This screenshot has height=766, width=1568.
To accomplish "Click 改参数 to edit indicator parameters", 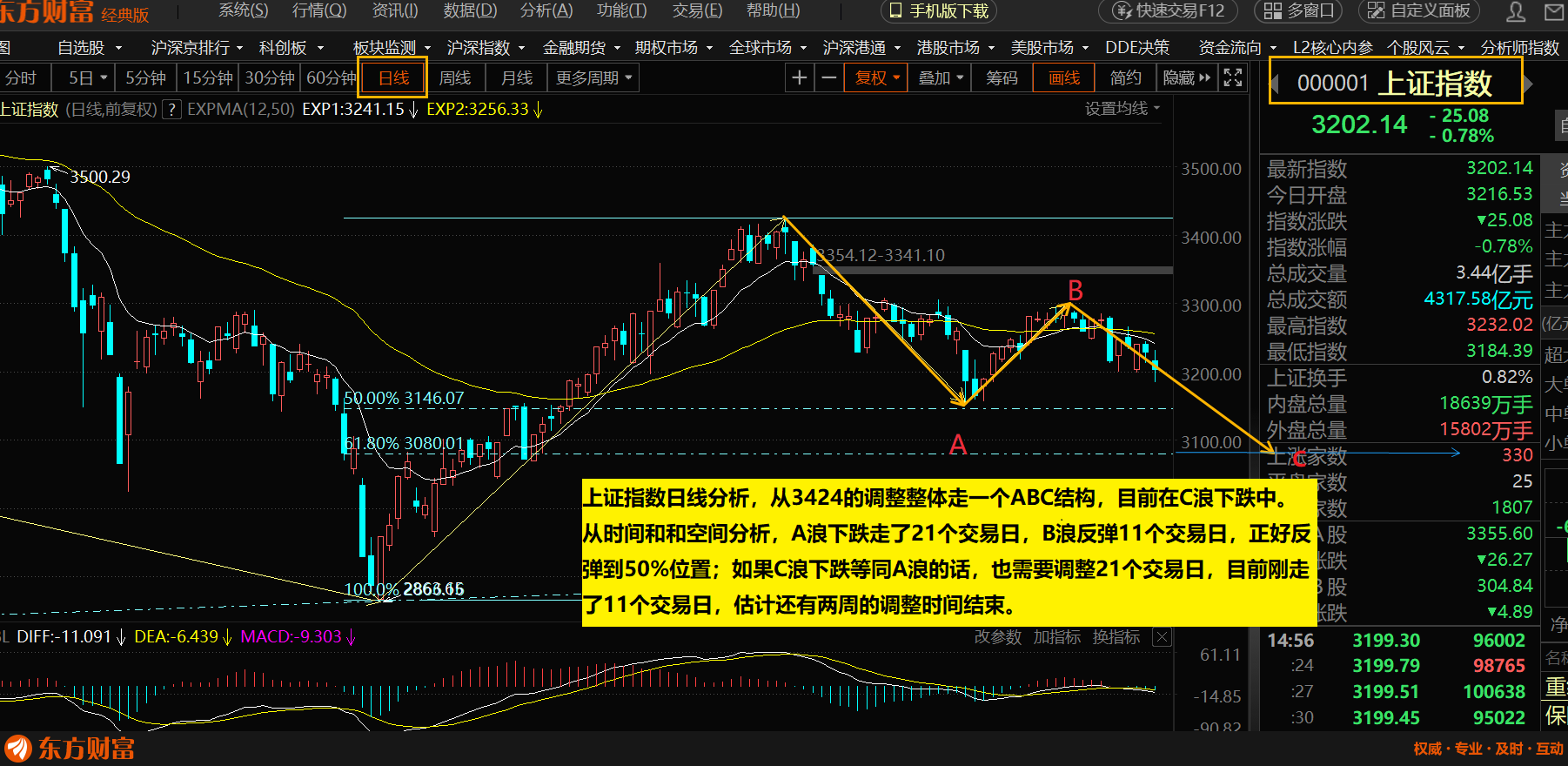I will coord(997,637).
